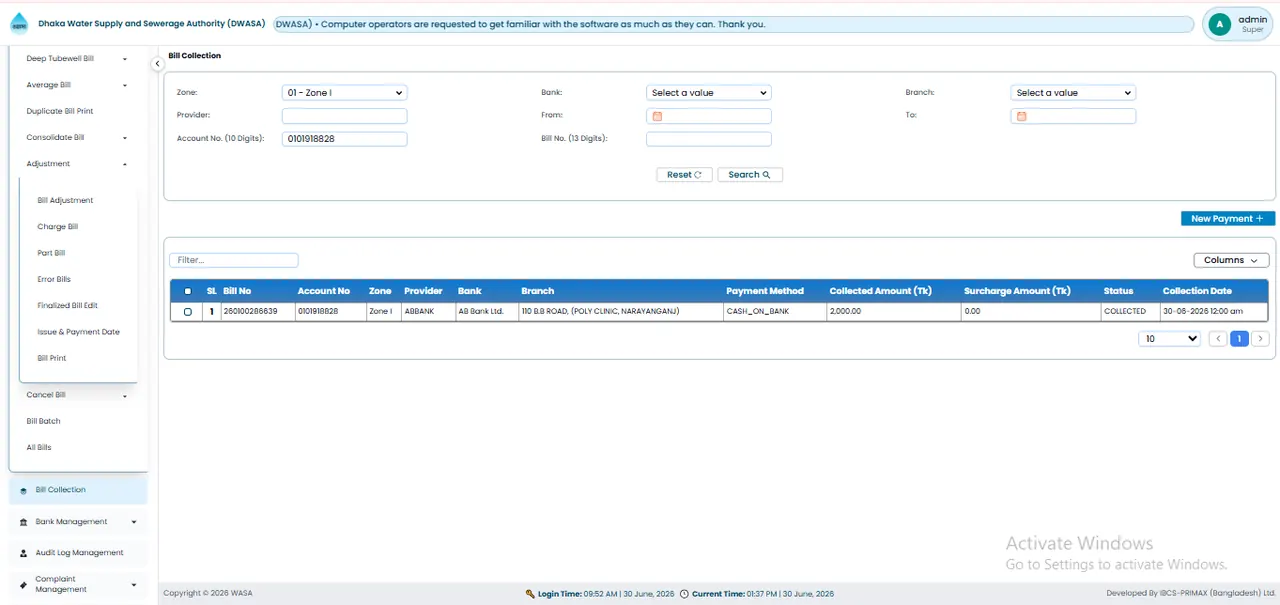Open the To date calendar icon
The height and width of the screenshot is (605, 1280).
(1022, 116)
